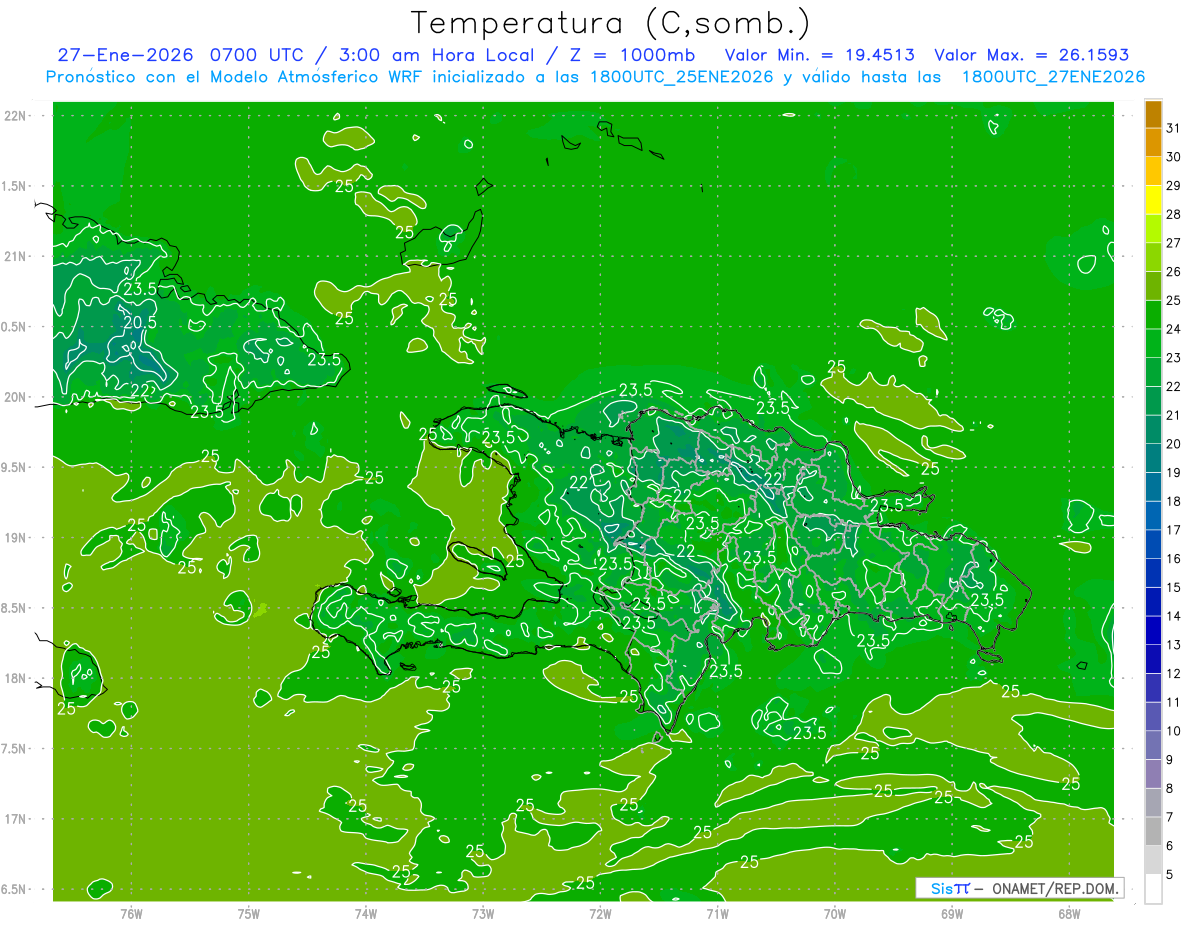Click the "27" value on the color scale
The width and height of the screenshot is (1200, 927).
1174,242
